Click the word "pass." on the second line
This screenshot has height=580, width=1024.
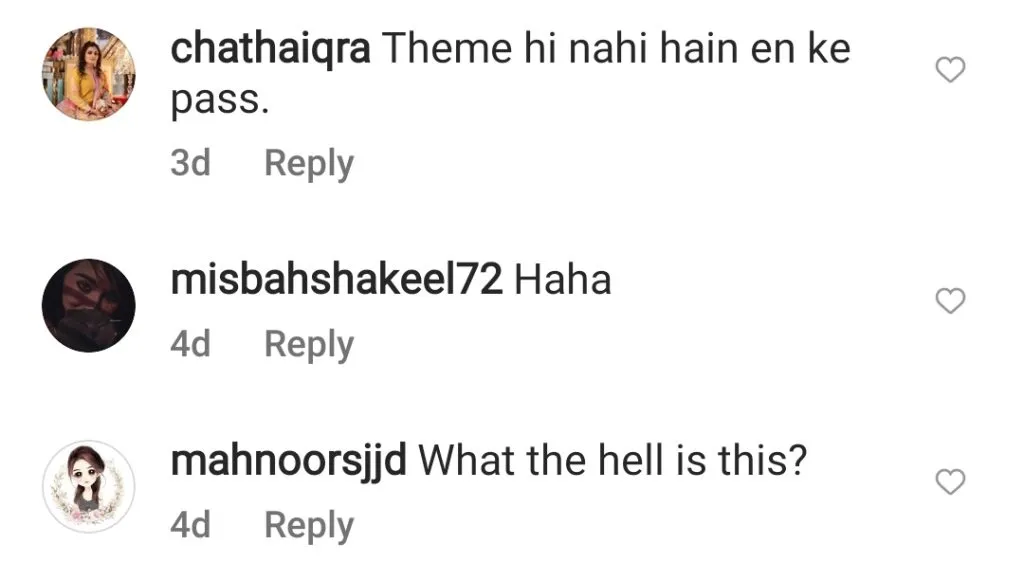pos(220,102)
